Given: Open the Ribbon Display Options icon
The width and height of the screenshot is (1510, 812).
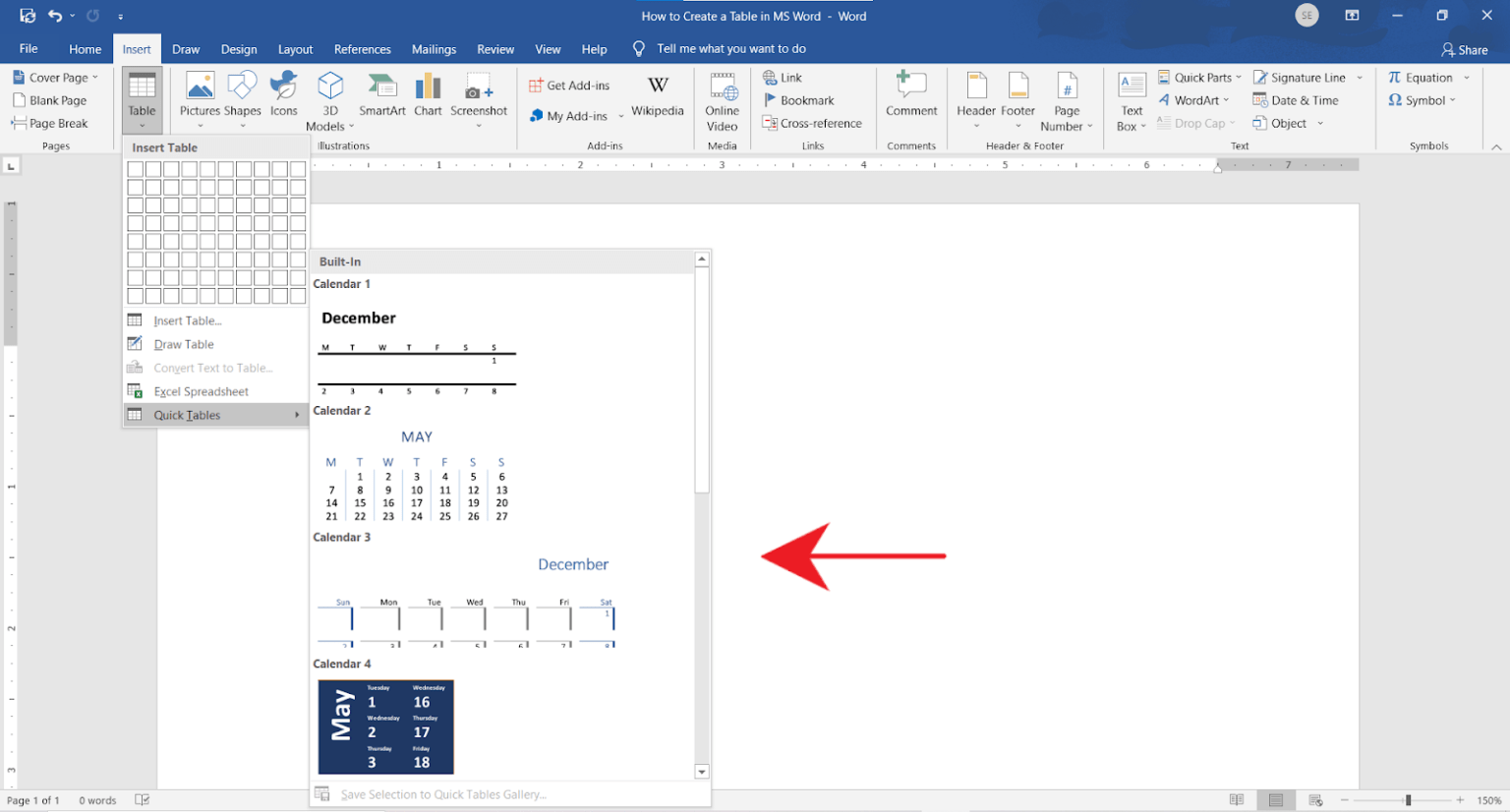Looking at the screenshot, I should (1352, 16).
